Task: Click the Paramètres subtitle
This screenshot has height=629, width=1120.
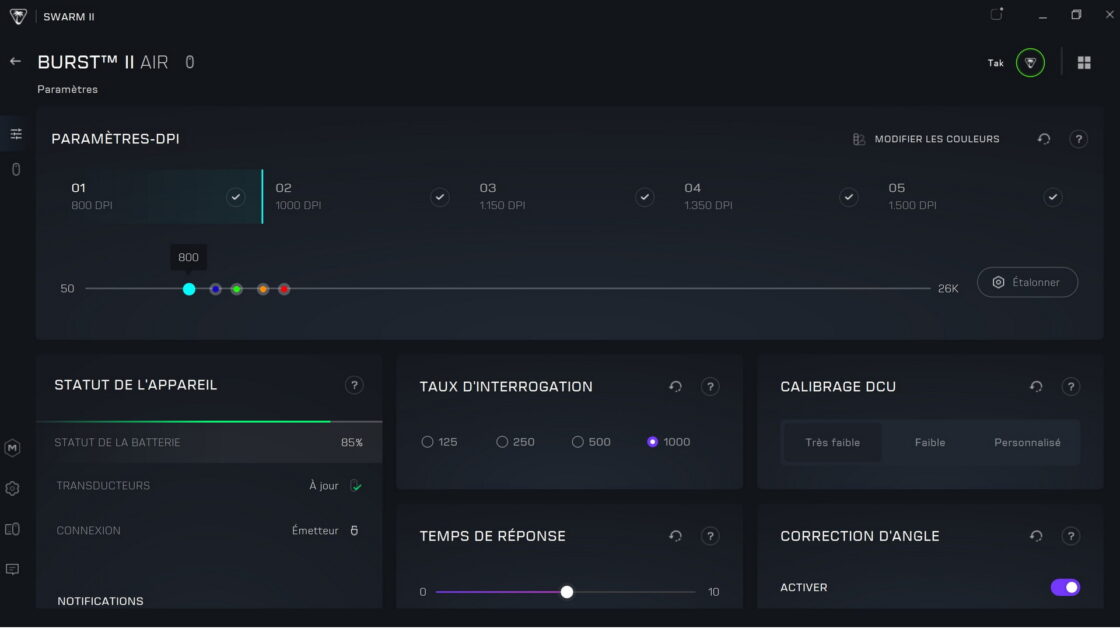Action: point(67,89)
